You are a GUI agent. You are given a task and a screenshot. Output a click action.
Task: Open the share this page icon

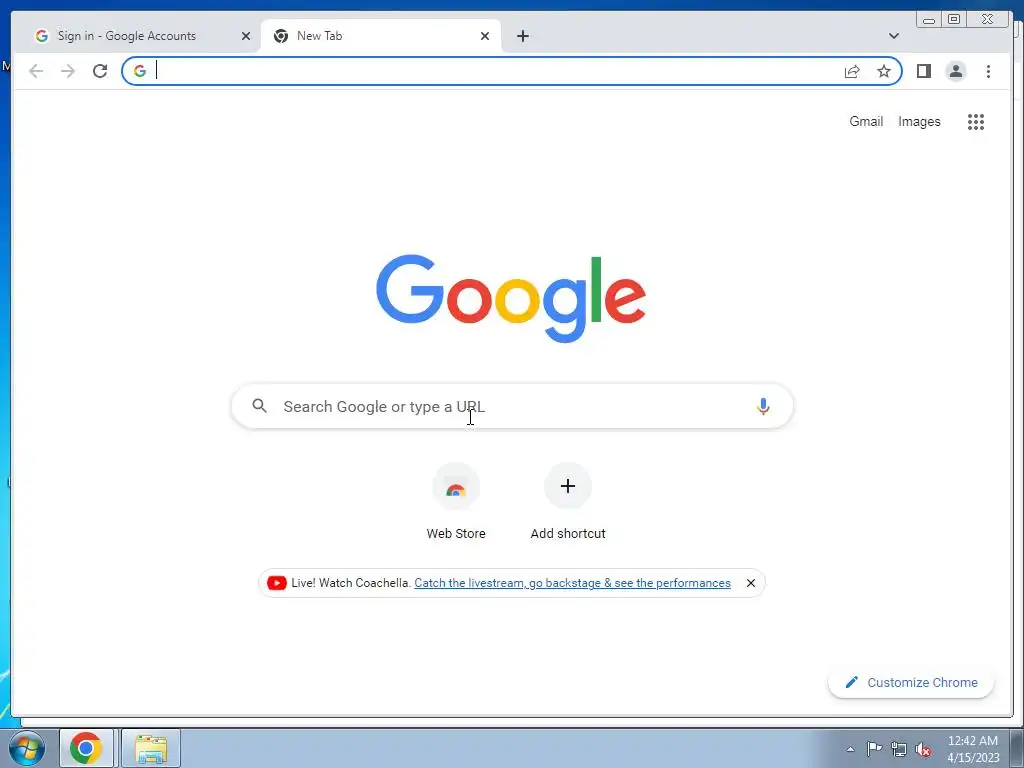[852, 71]
